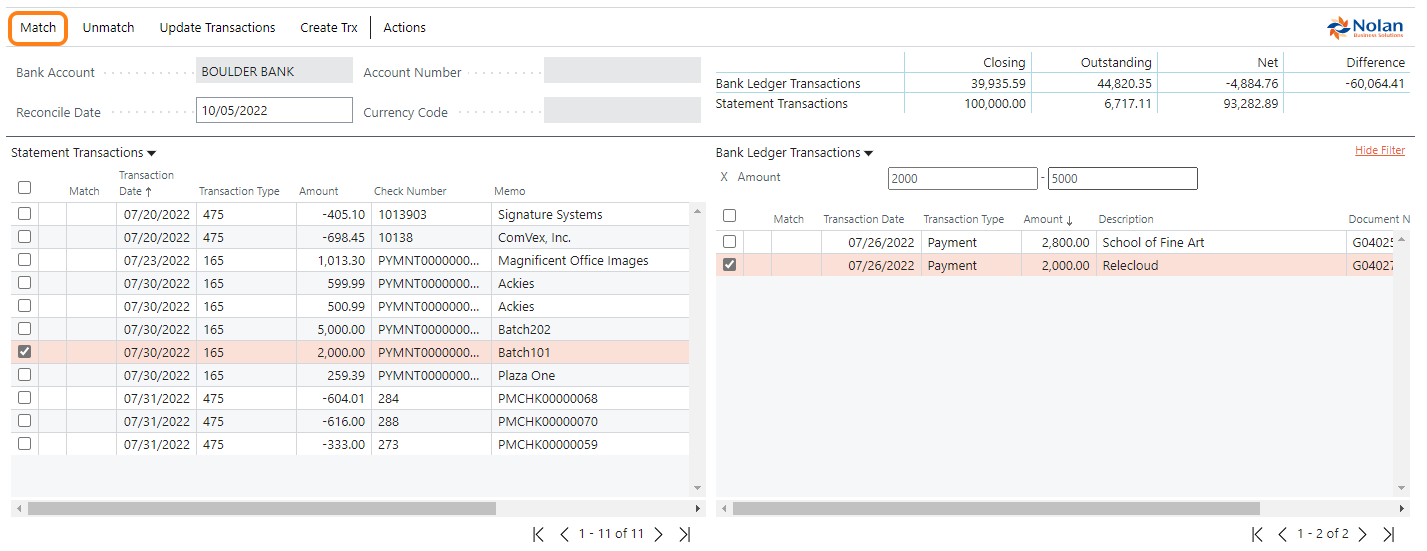Viewport: 1427px width, 551px height.
Task: Tick the Batch202 transaction checkbox
Action: (x=25, y=329)
